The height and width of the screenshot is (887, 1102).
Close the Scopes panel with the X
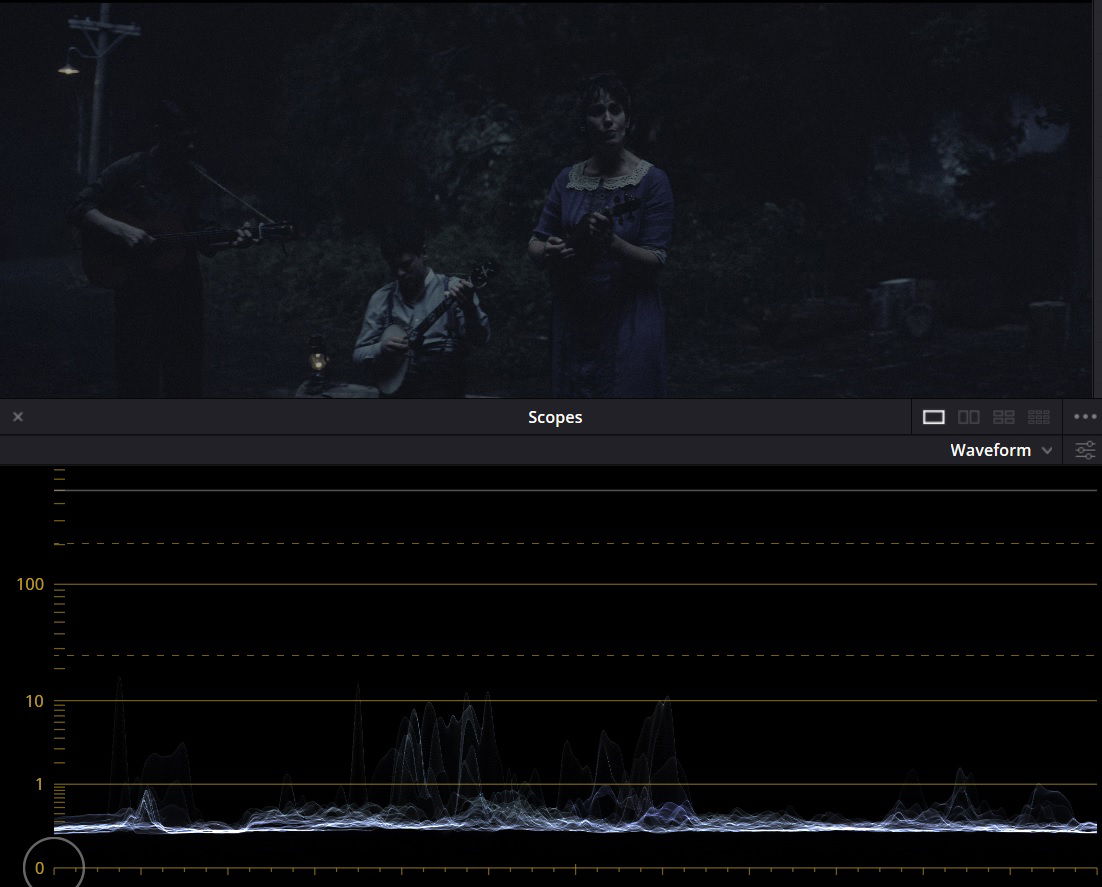[x=18, y=417]
